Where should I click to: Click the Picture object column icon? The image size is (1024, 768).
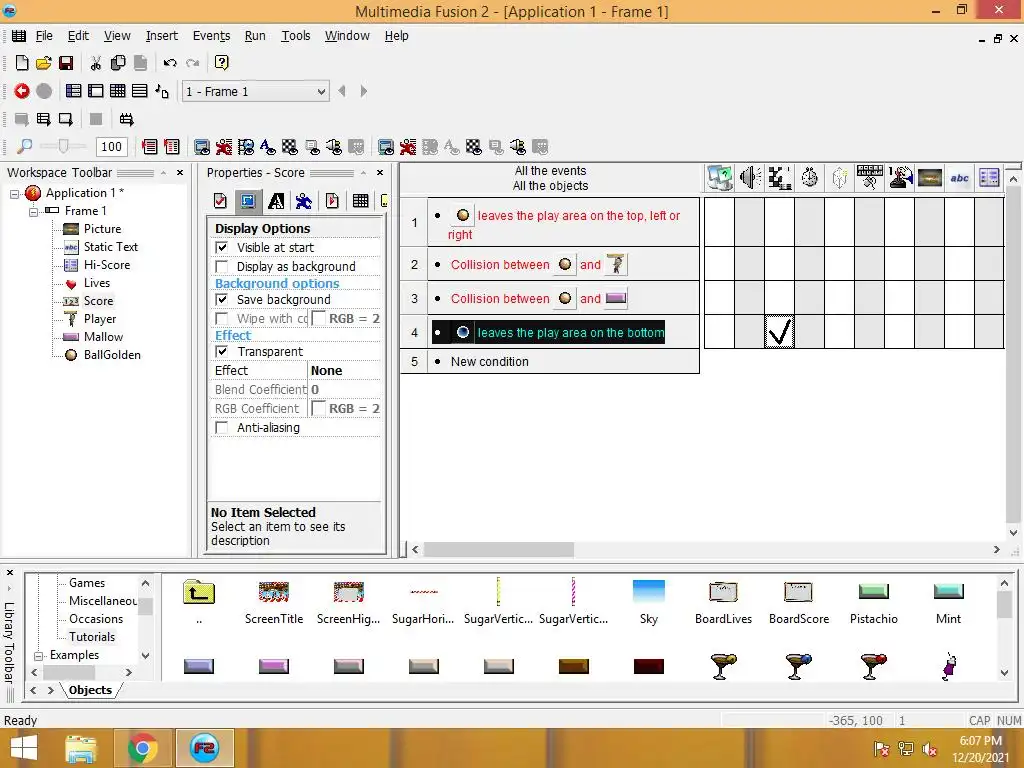tap(930, 178)
